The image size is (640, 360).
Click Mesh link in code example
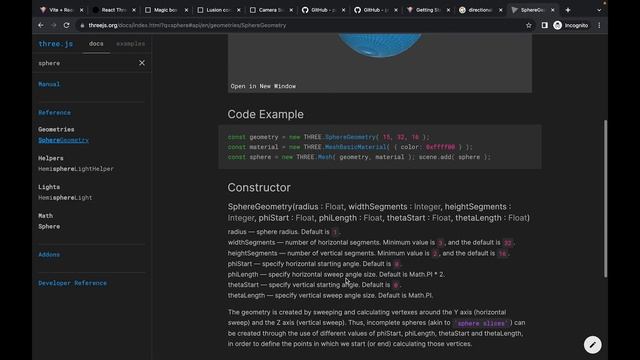(325, 157)
